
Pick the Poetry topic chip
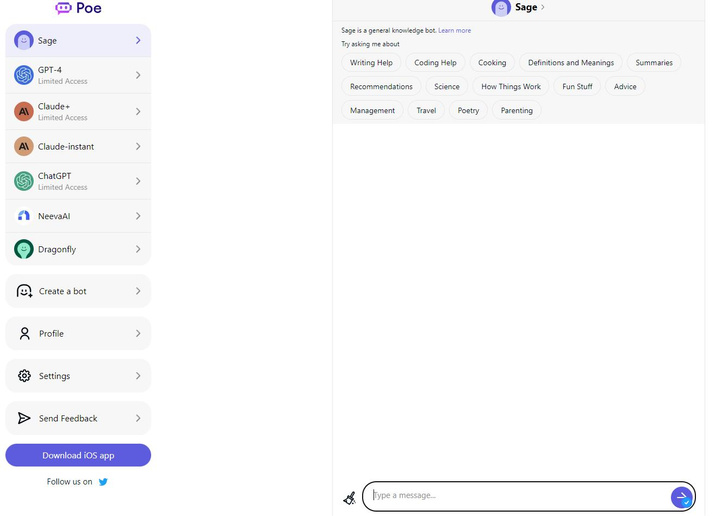click(468, 110)
